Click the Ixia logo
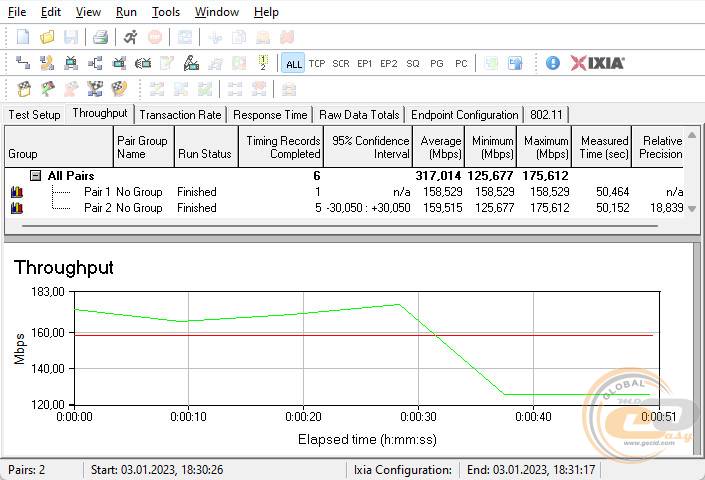The width and height of the screenshot is (705, 480). (597, 63)
